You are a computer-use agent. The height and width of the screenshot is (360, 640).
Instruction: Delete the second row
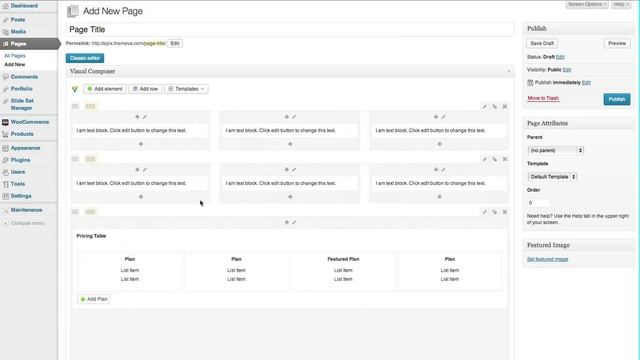click(x=505, y=159)
